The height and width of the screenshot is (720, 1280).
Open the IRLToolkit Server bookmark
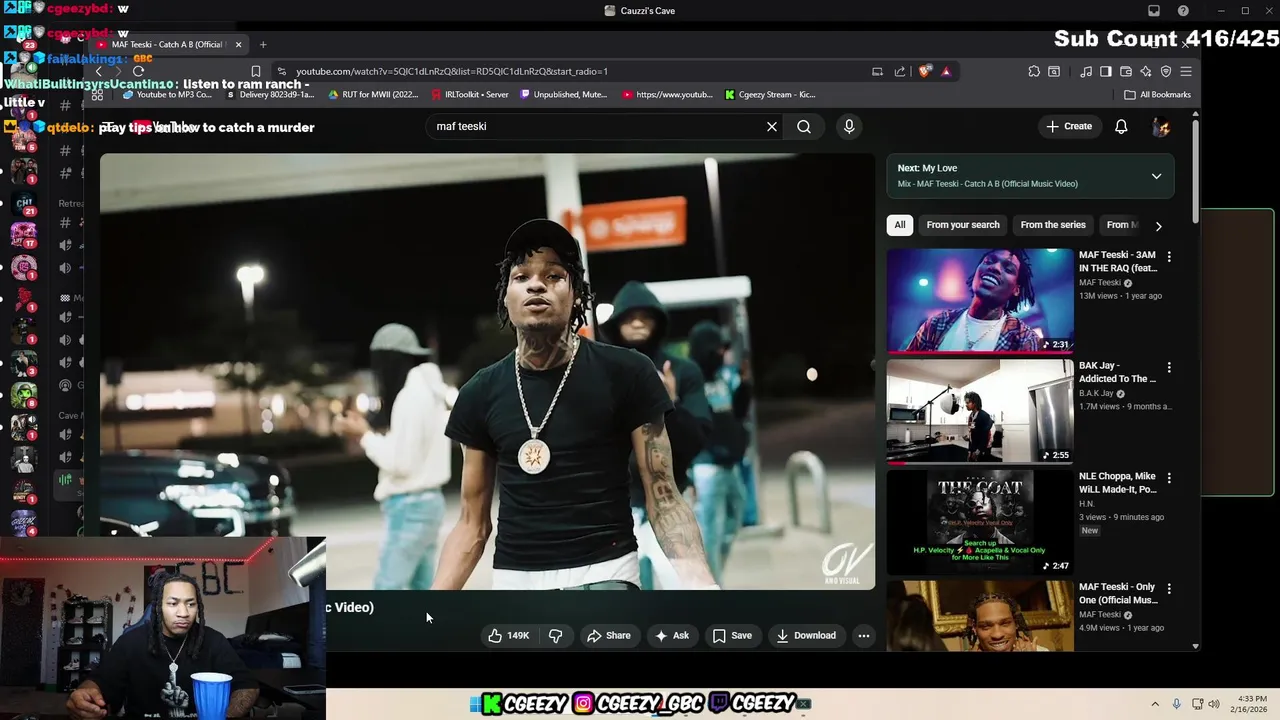[x=470, y=95]
